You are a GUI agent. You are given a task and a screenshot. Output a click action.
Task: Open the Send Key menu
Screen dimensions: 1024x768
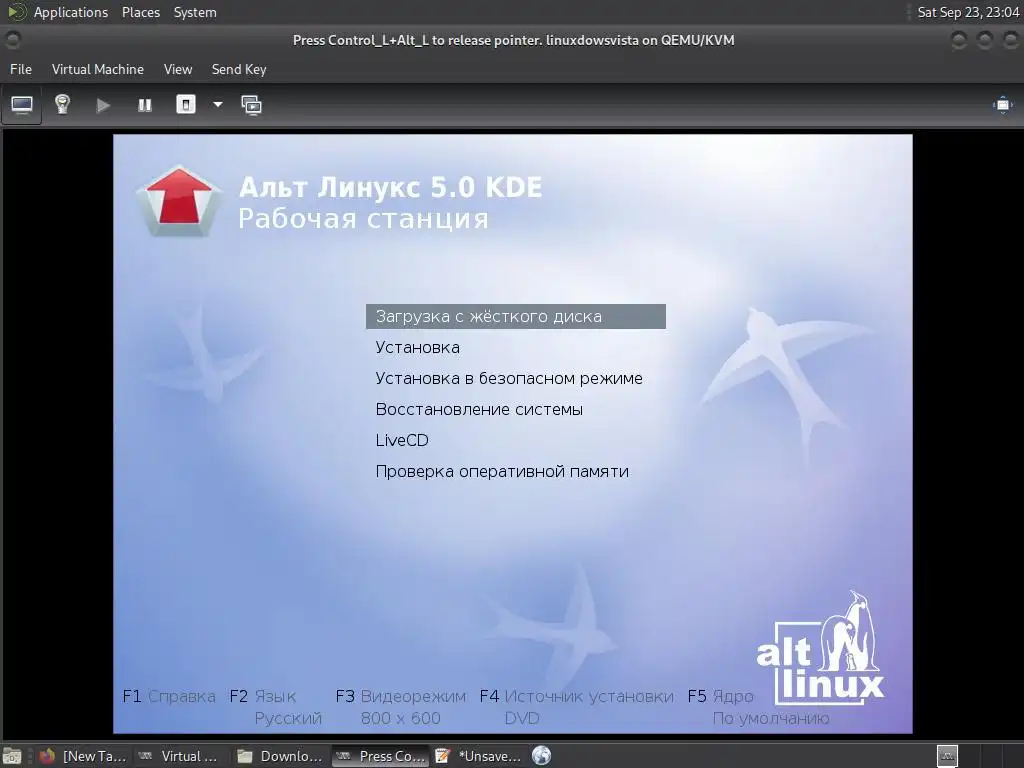(x=238, y=69)
